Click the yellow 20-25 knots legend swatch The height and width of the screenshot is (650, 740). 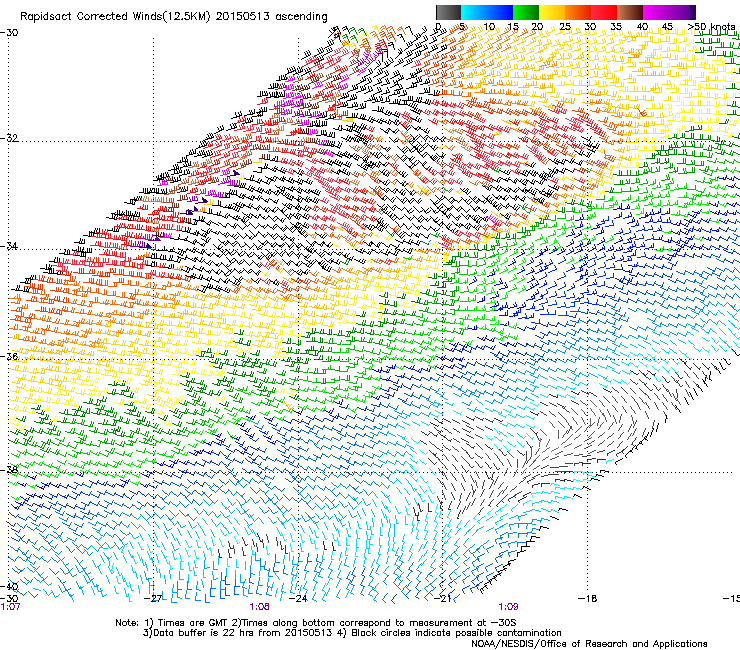(552, 12)
